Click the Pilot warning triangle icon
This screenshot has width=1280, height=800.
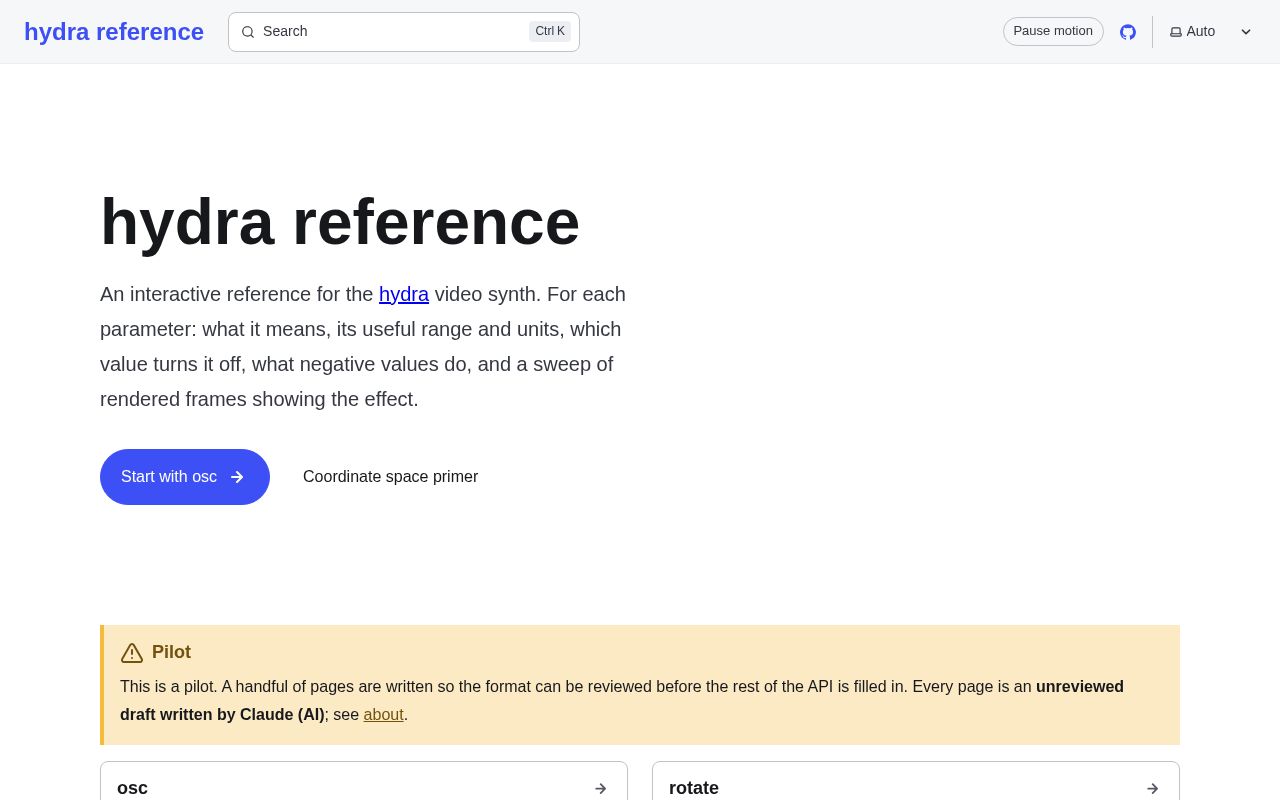click(132, 653)
